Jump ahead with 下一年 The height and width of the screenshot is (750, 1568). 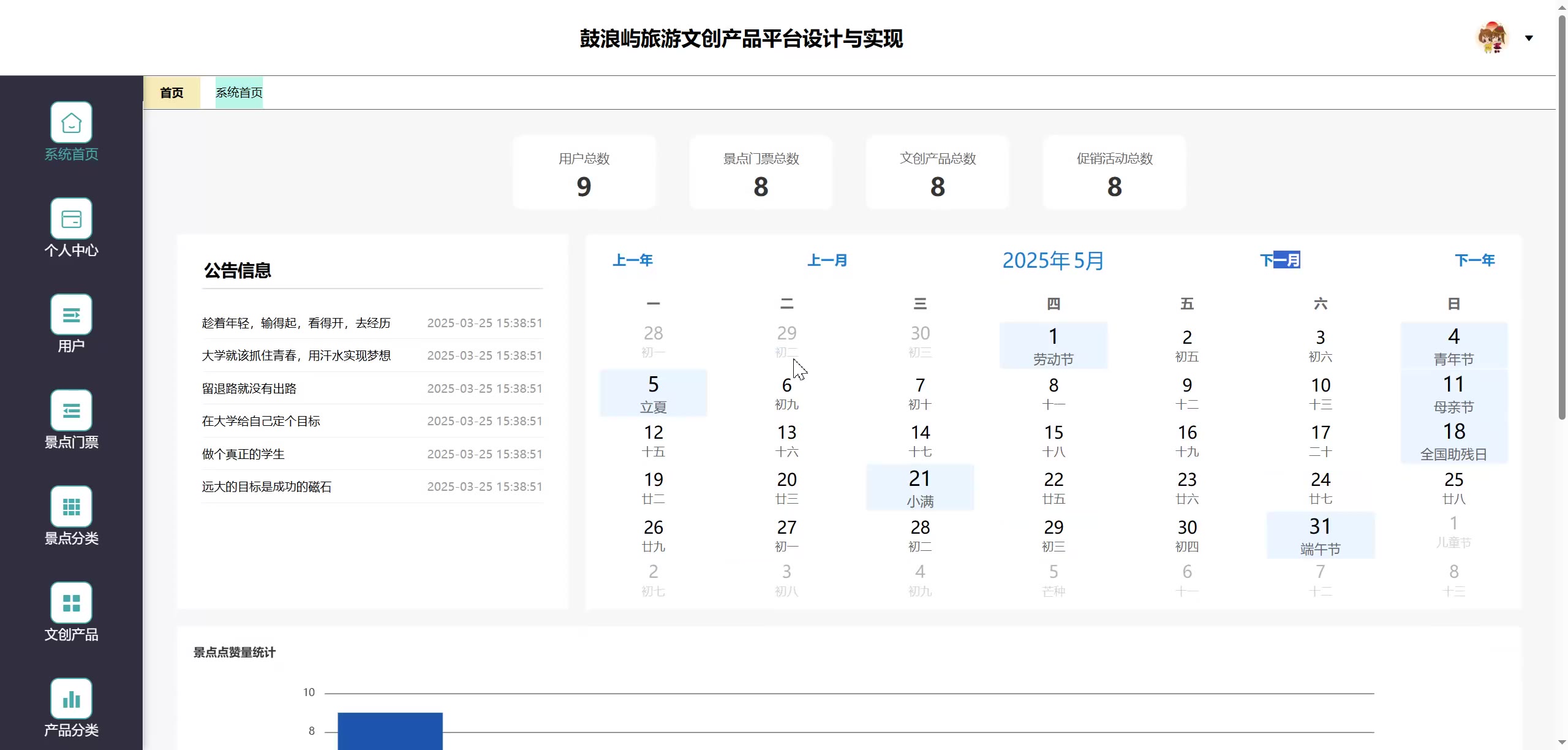1474,260
